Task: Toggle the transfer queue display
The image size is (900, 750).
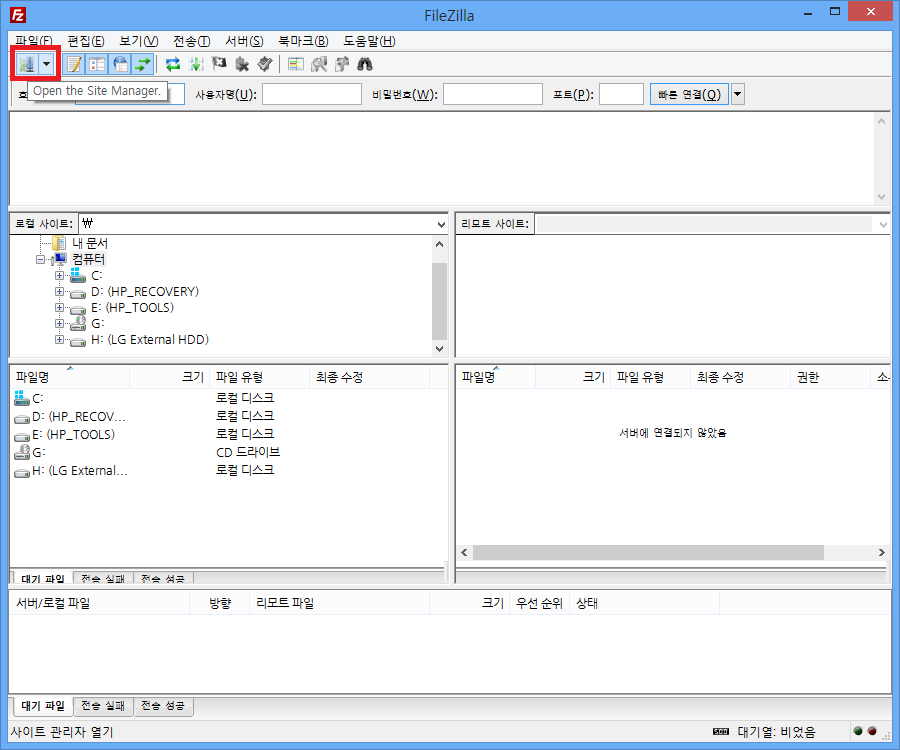Action: (x=143, y=64)
